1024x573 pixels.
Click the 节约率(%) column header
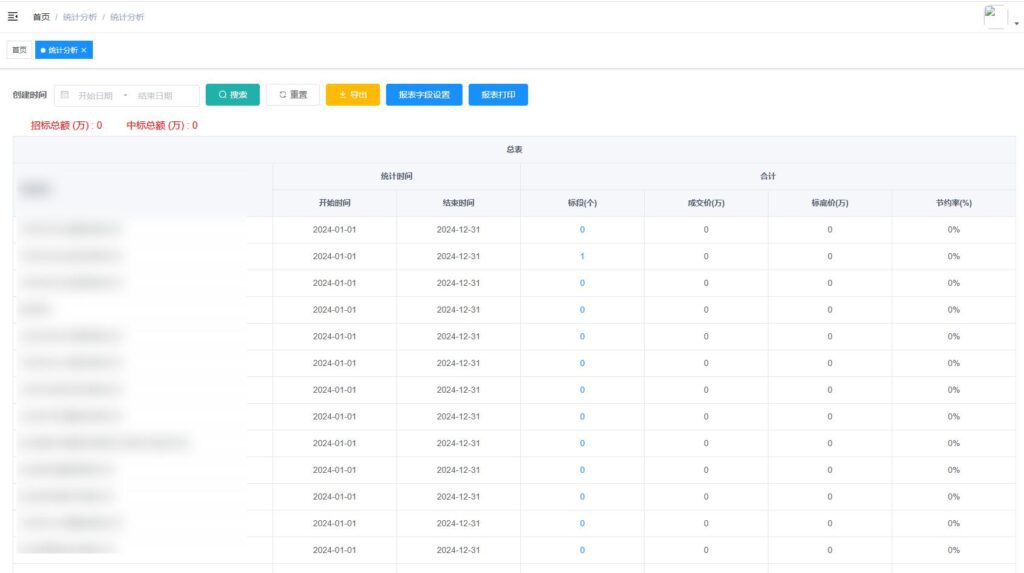click(x=953, y=203)
